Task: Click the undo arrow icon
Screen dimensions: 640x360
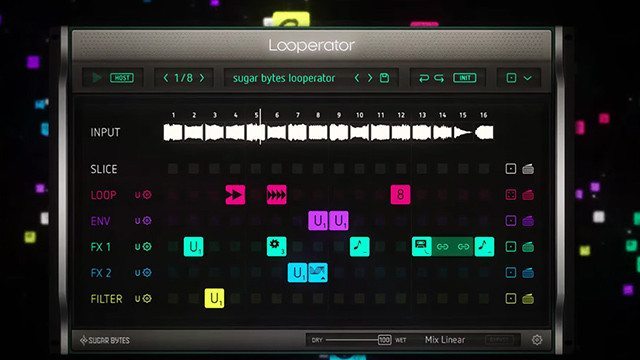Action: 424,78
